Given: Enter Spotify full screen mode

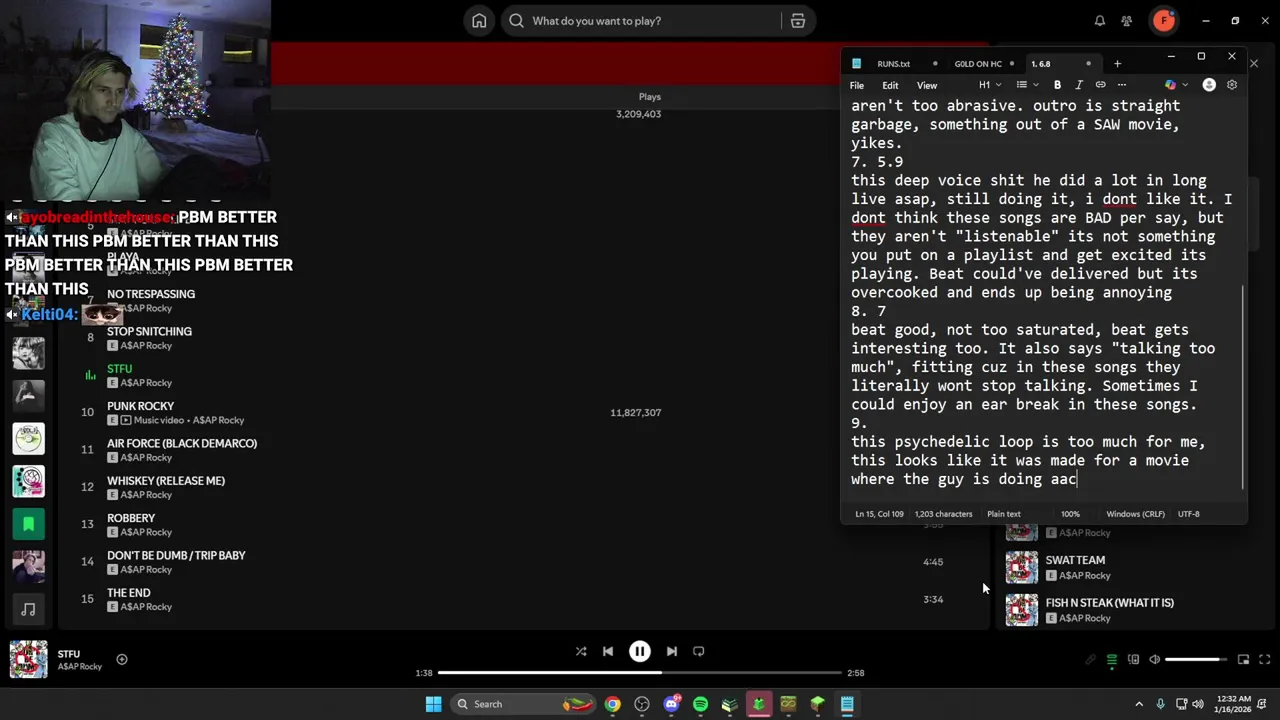Looking at the screenshot, I should coord(1265,660).
